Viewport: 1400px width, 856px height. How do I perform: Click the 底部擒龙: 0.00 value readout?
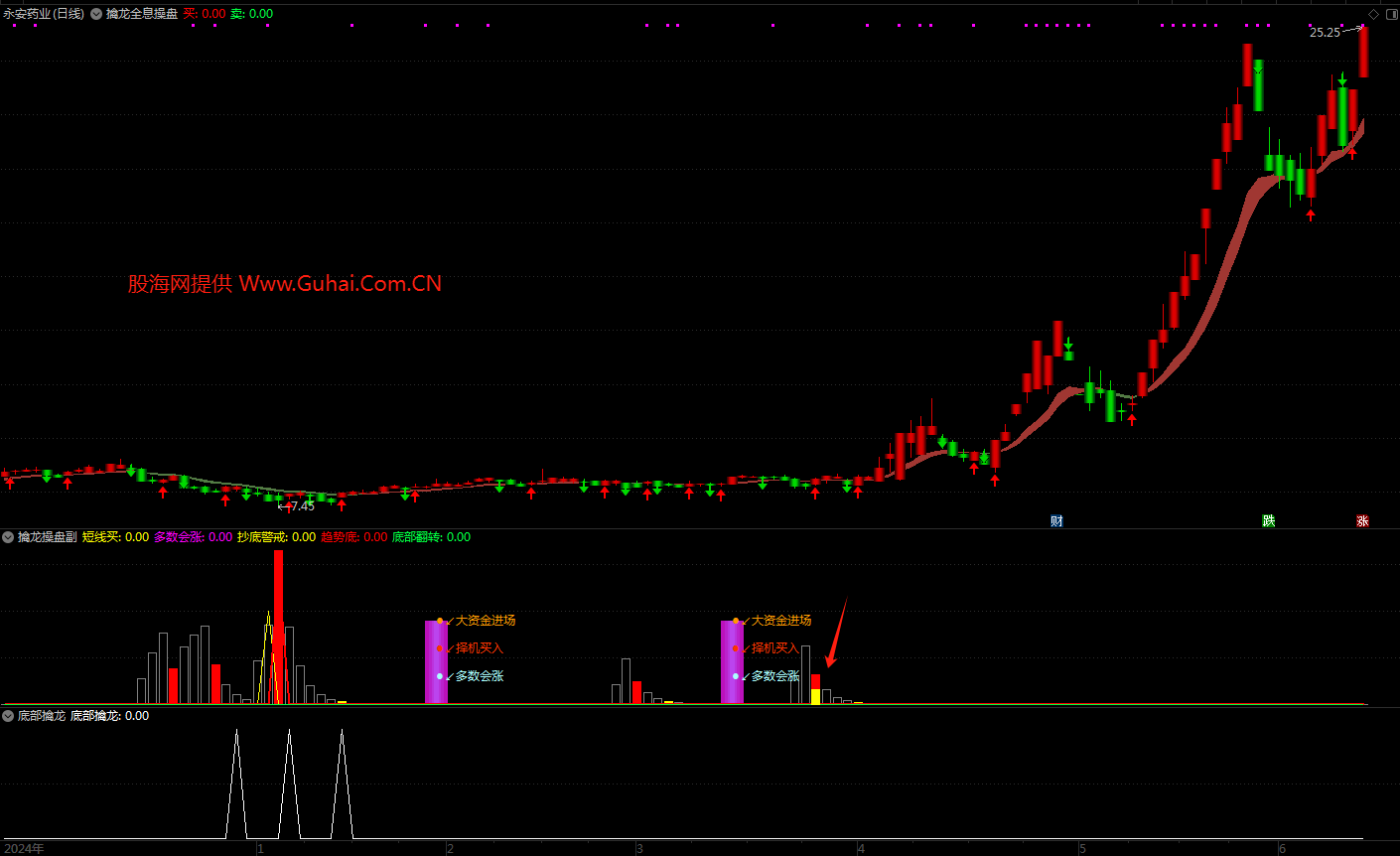point(110,716)
